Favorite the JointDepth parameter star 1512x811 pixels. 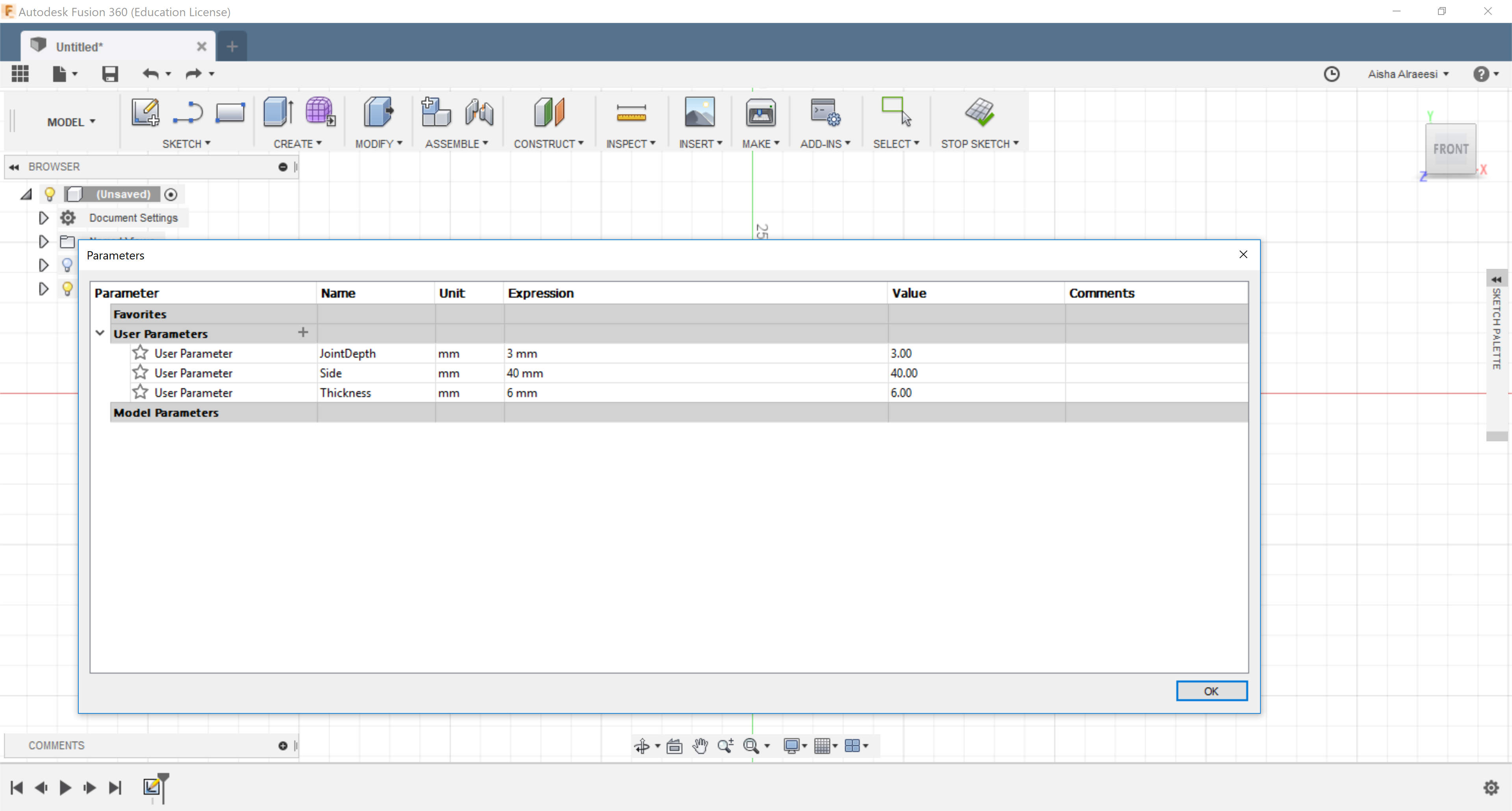pyautogui.click(x=140, y=353)
